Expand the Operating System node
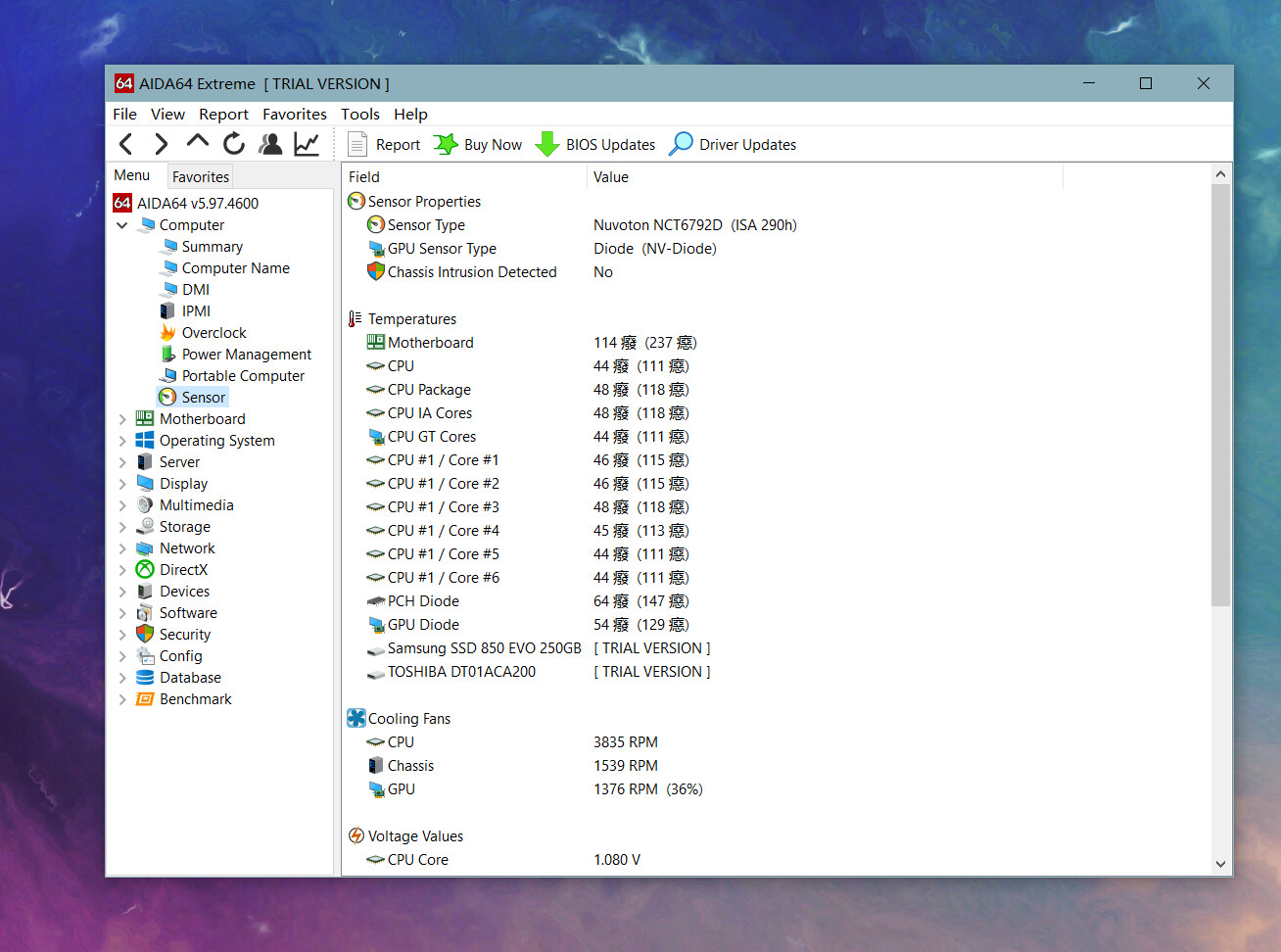Viewport: 1281px width, 952px height. pyautogui.click(x=122, y=441)
